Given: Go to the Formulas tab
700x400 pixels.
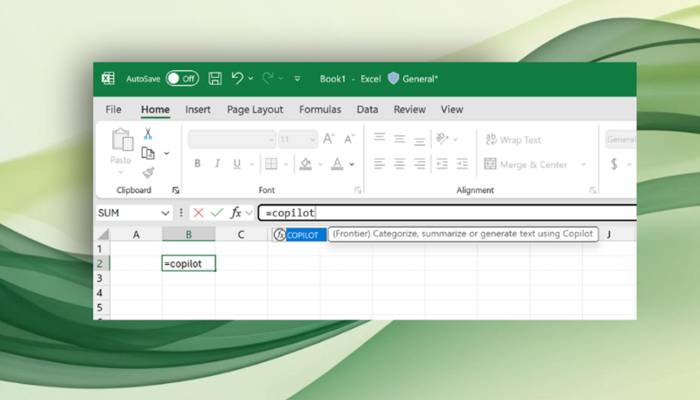Looking at the screenshot, I should coord(320,109).
